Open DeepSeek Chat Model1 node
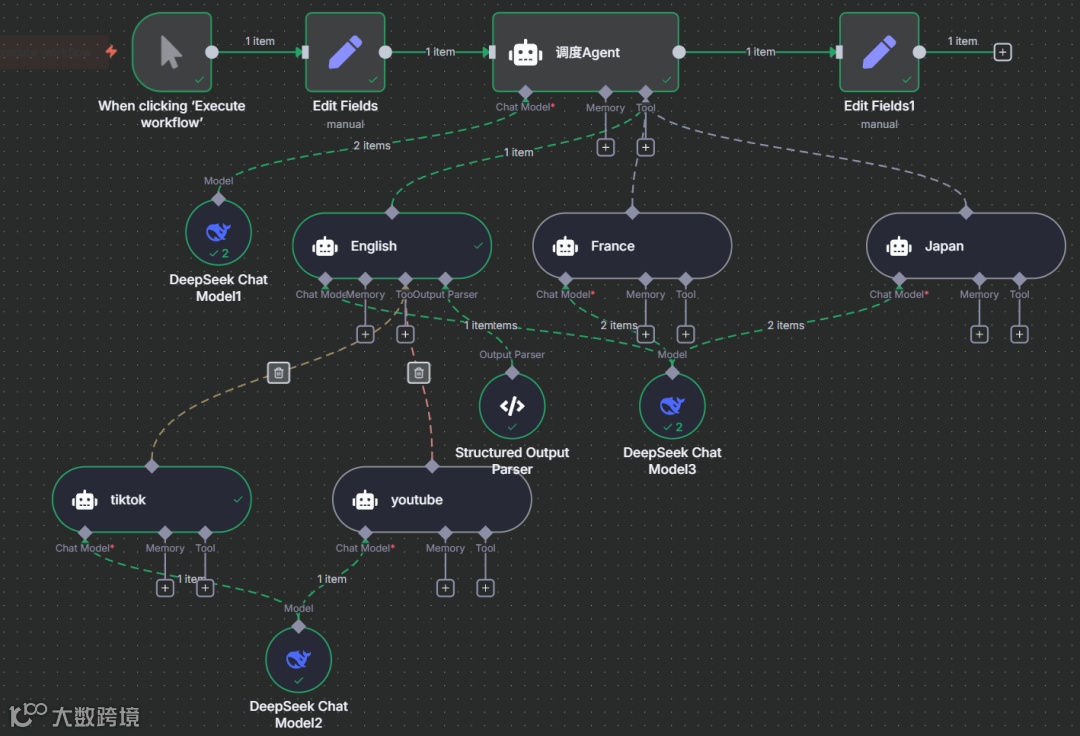The height and width of the screenshot is (736, 1080). (x=218, y=233)
